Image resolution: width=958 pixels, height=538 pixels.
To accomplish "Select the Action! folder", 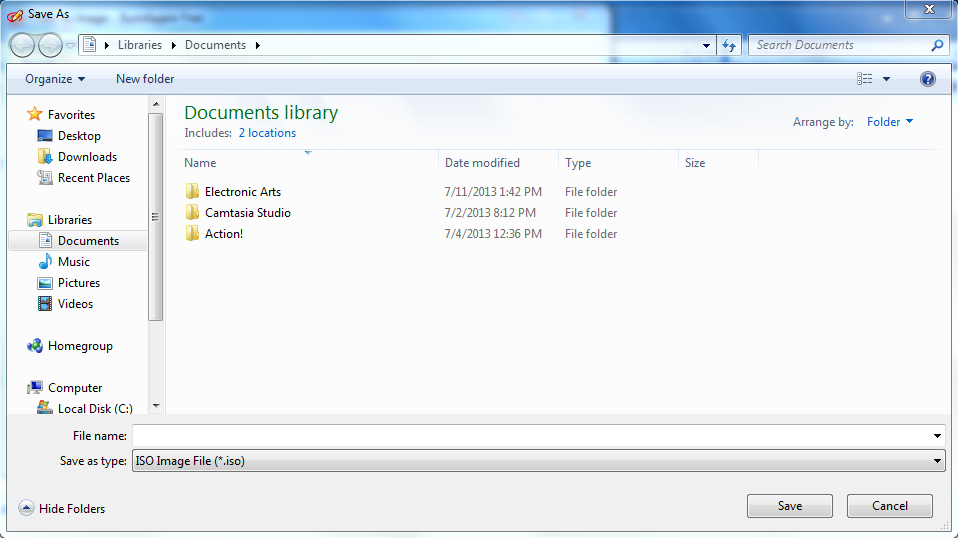I will click(x=224, y=234).
